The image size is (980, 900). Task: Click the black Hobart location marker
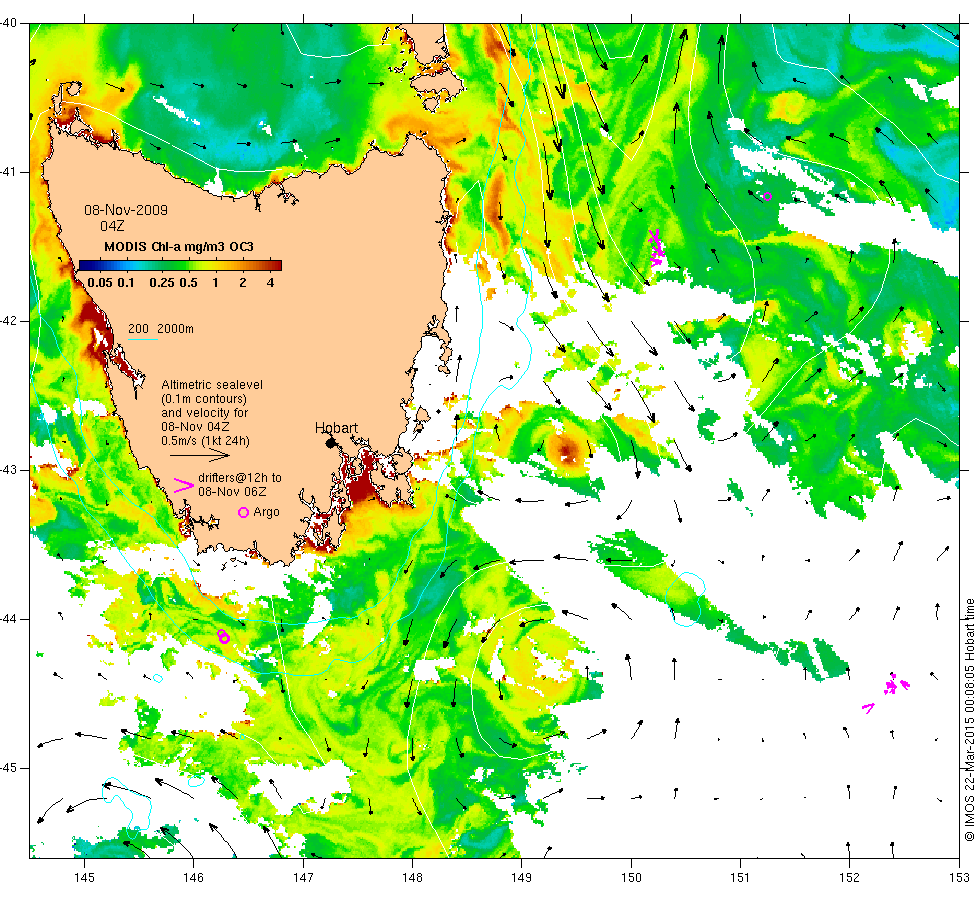click(x=331, y=443)
